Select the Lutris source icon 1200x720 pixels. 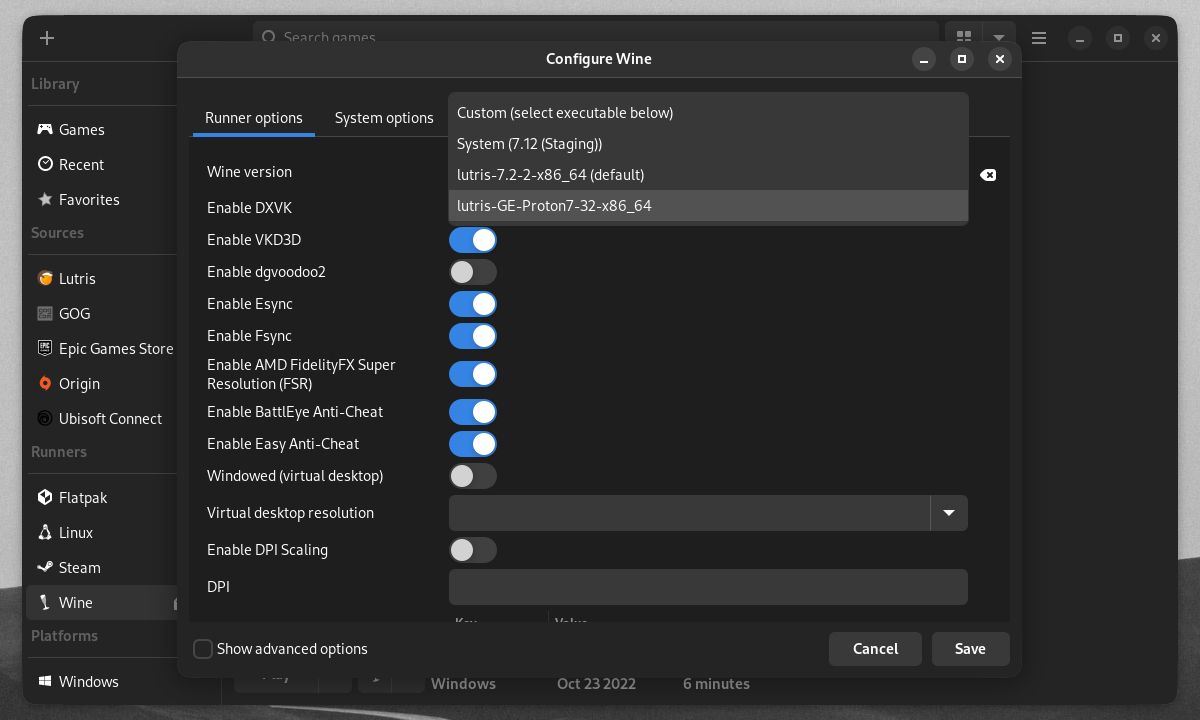(x=45, y=278)
